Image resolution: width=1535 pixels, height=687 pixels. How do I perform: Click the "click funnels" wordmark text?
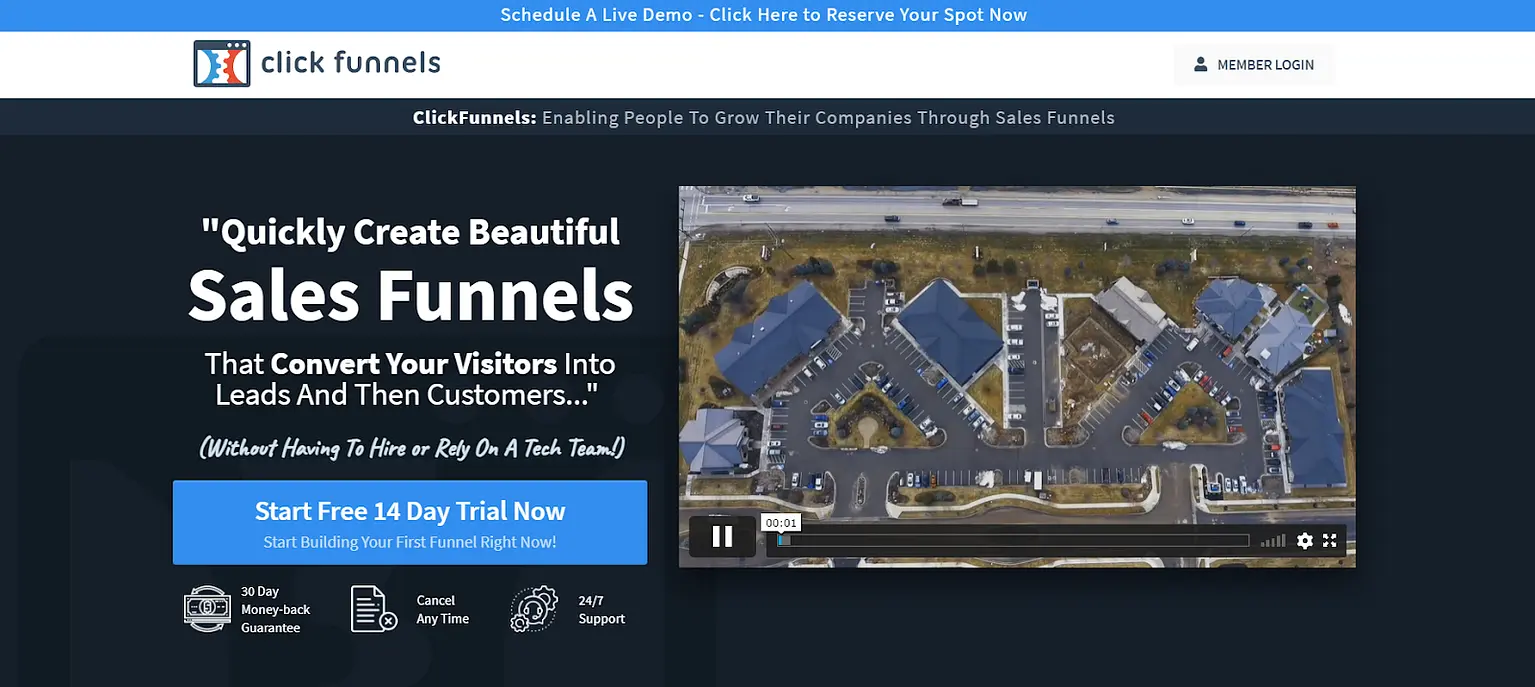(351, 63)
